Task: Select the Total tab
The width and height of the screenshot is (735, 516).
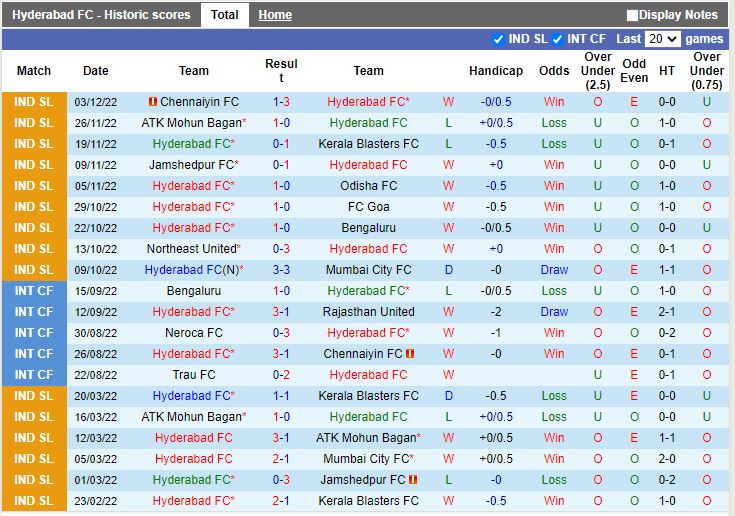Action: 225,15
